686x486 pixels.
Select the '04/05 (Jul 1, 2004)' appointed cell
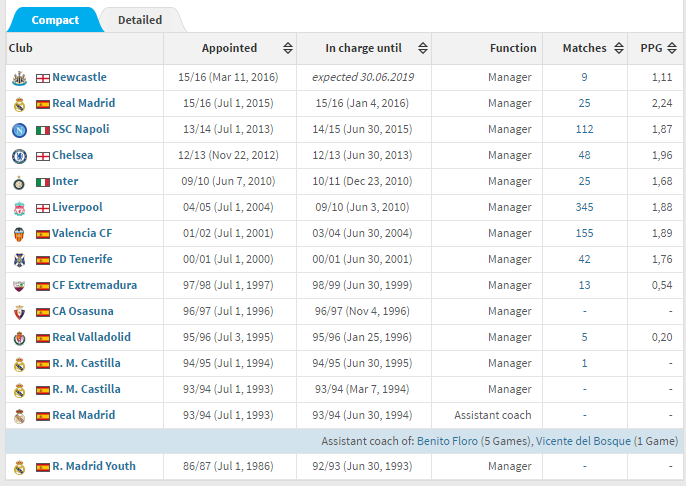click(228, 207)
